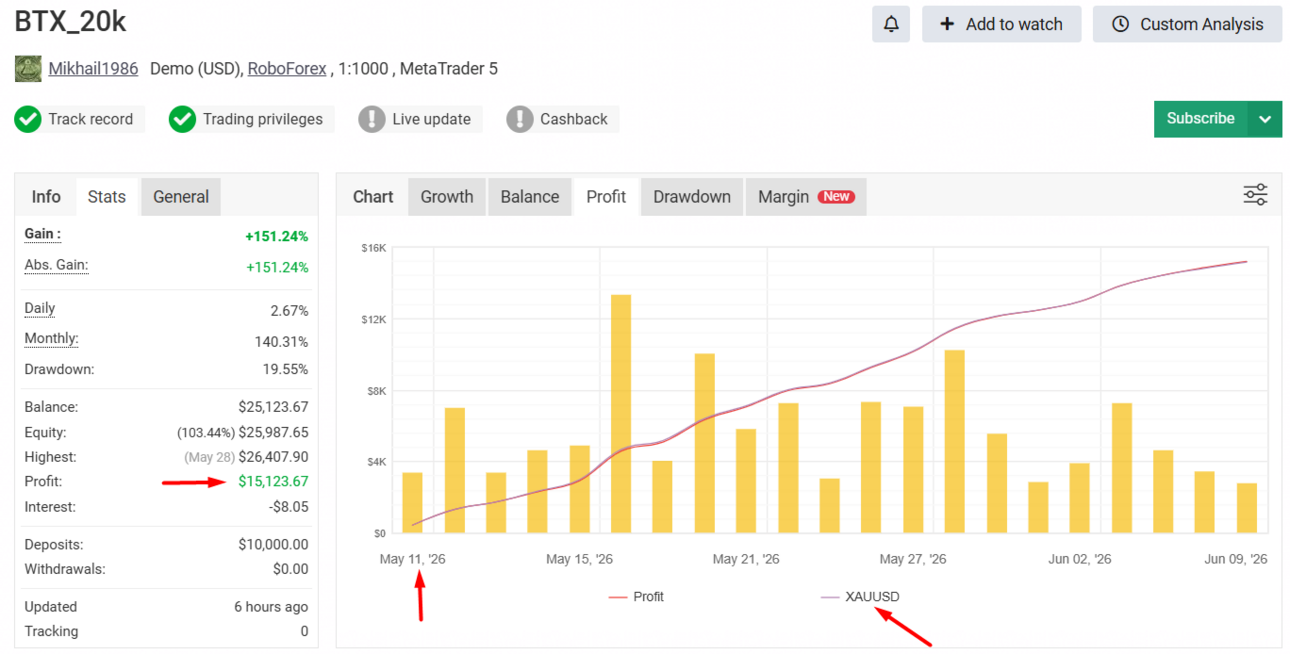1290x654 pixels.
Task: Select the Balance chart tab
Action: pos(530,197)
